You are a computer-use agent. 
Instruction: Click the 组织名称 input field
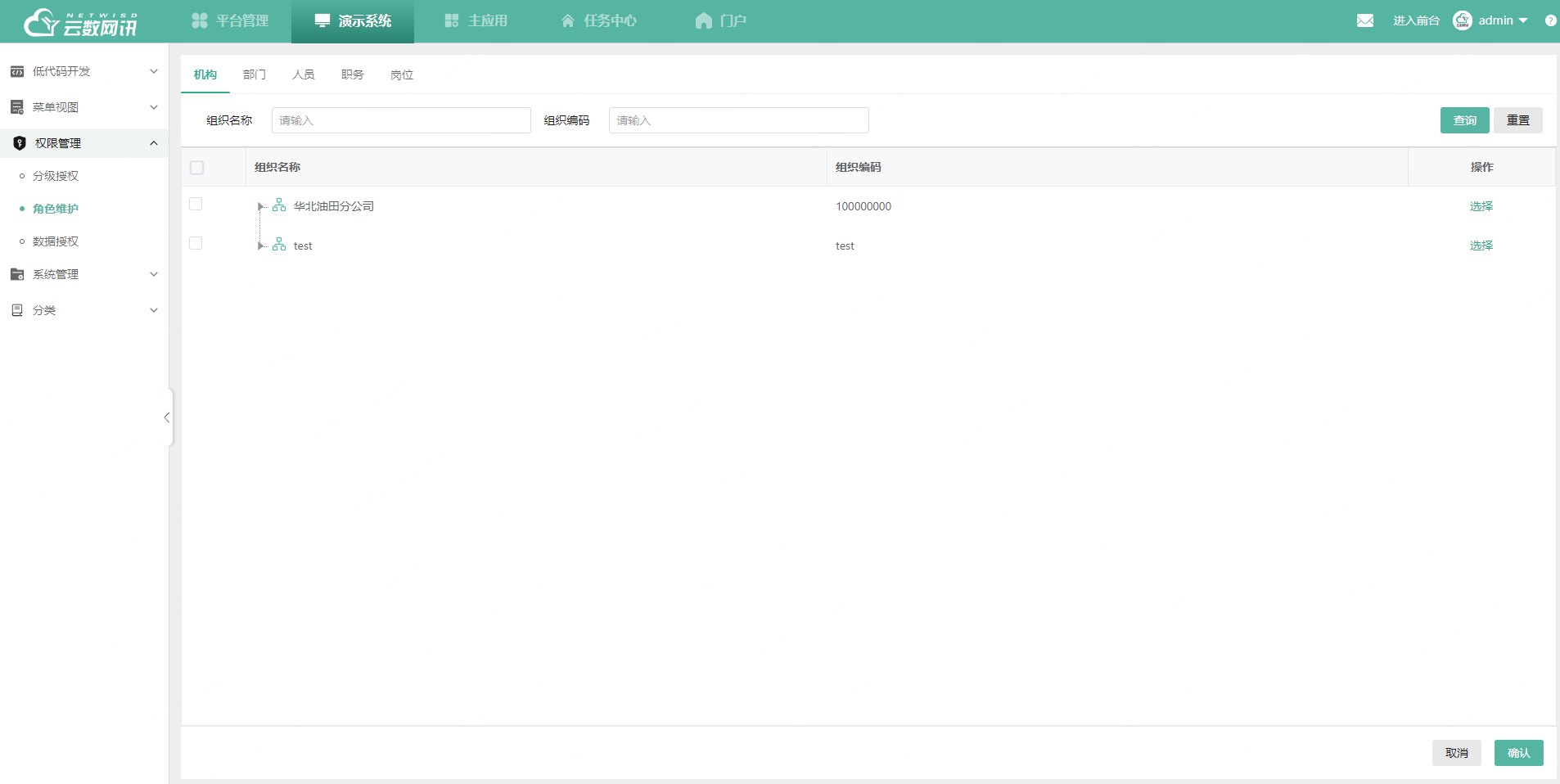401,120
